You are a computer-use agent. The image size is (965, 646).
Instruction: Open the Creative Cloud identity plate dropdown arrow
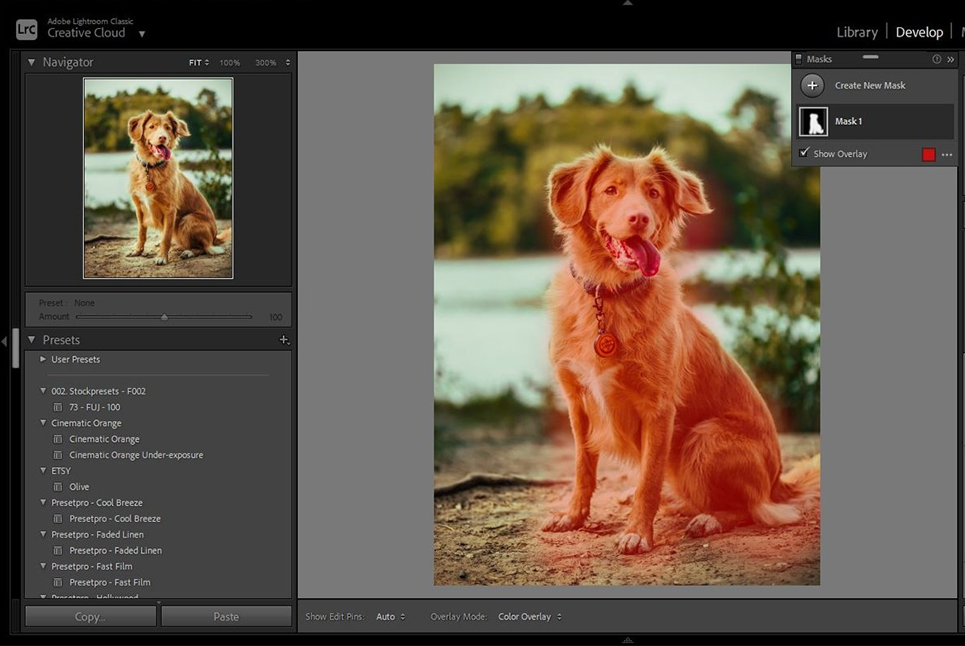pyautogui.click(x=142, y=34)
